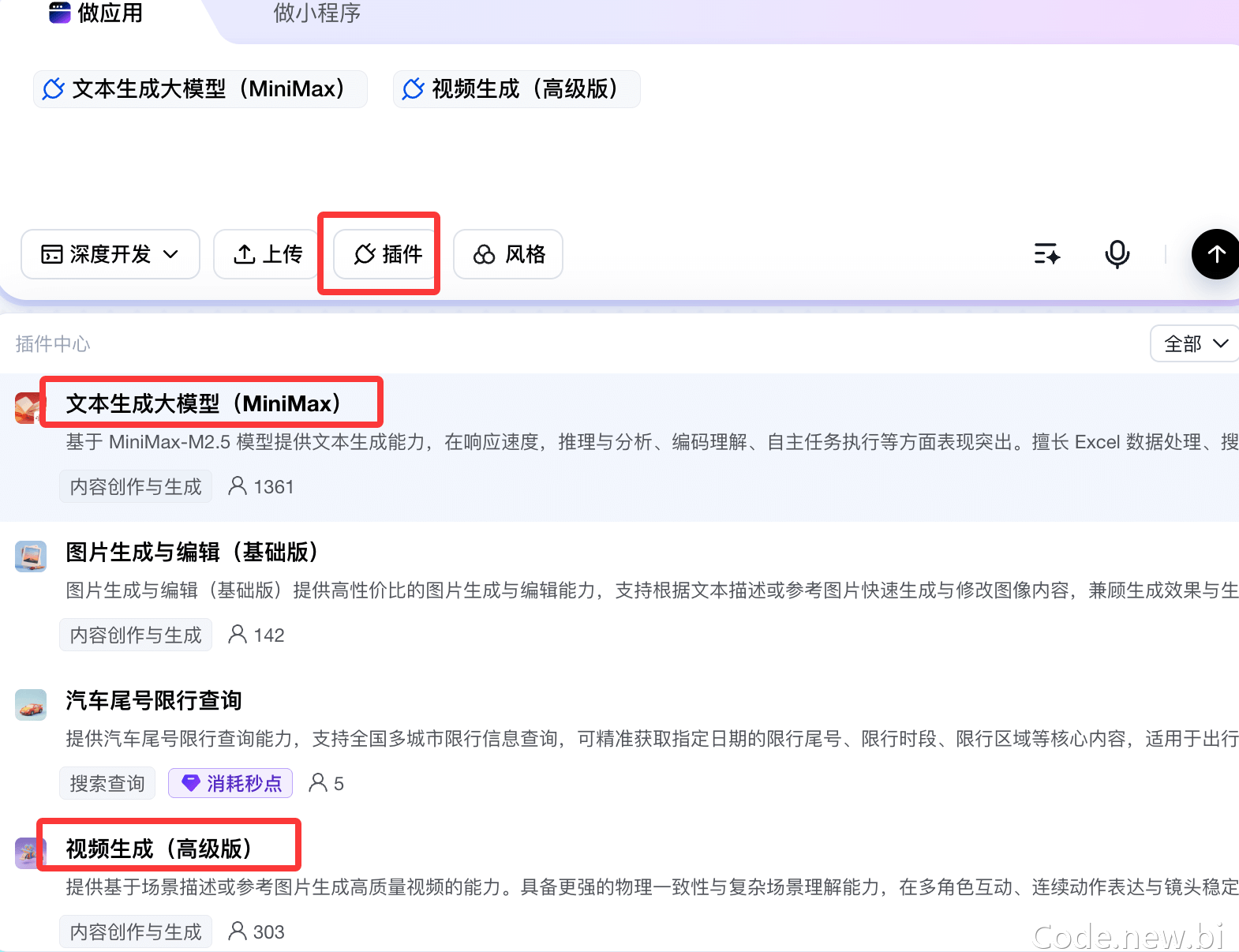Expand the 全部 category filter dropdown
The image size is (1239, 952).
pos(1195,344)
